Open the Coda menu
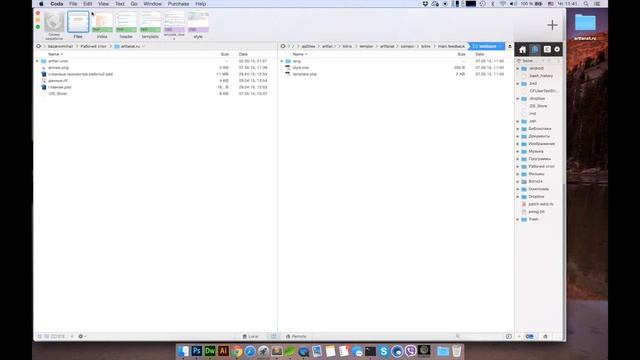The height and width of the screenshot is (360, 640). tap(57, 4)
